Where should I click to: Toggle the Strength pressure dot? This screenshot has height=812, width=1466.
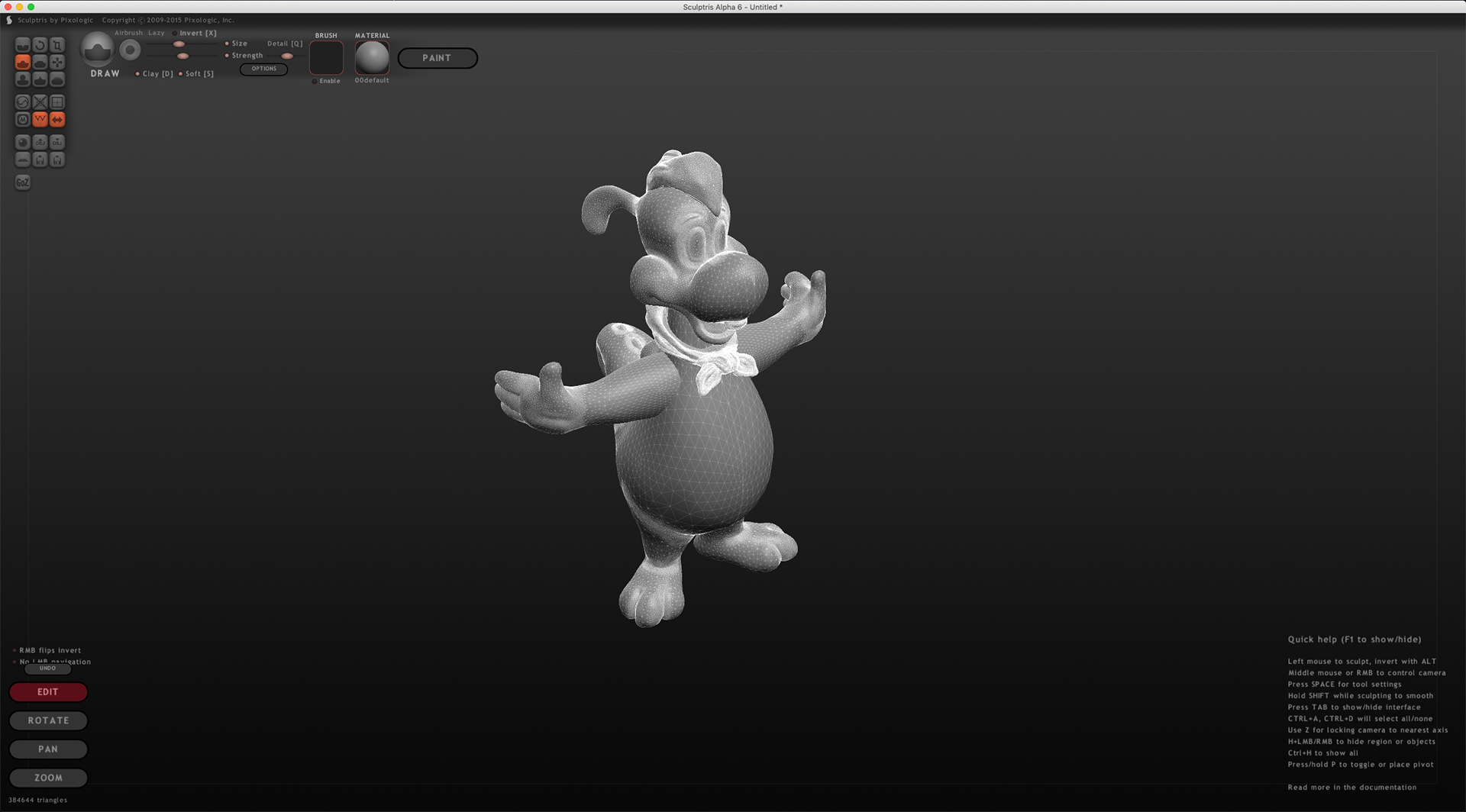click(x=227, y=56)
